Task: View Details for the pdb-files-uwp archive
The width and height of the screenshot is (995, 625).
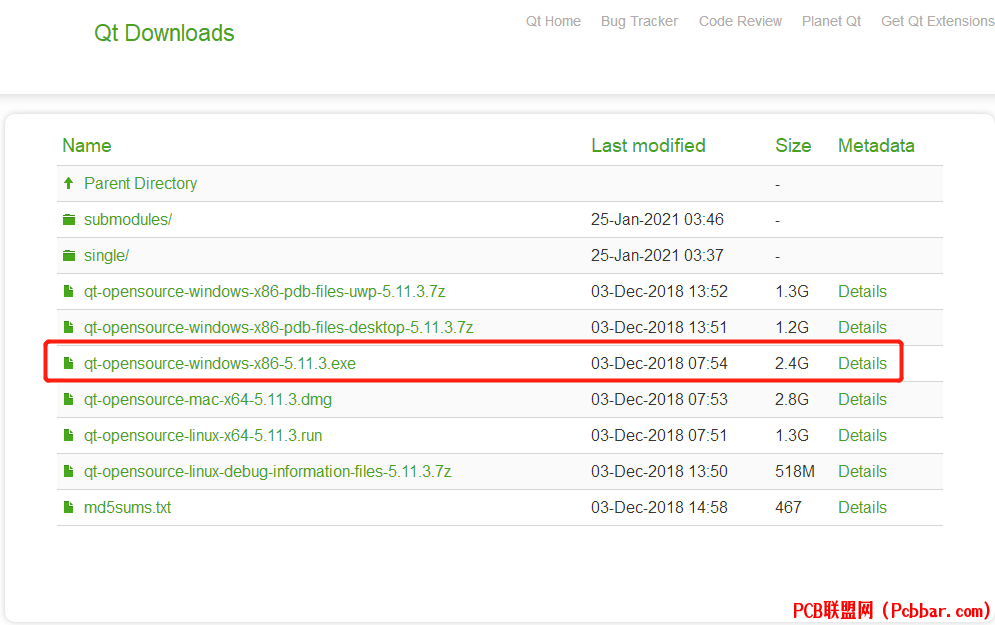Action: click(x=862, y=291)
